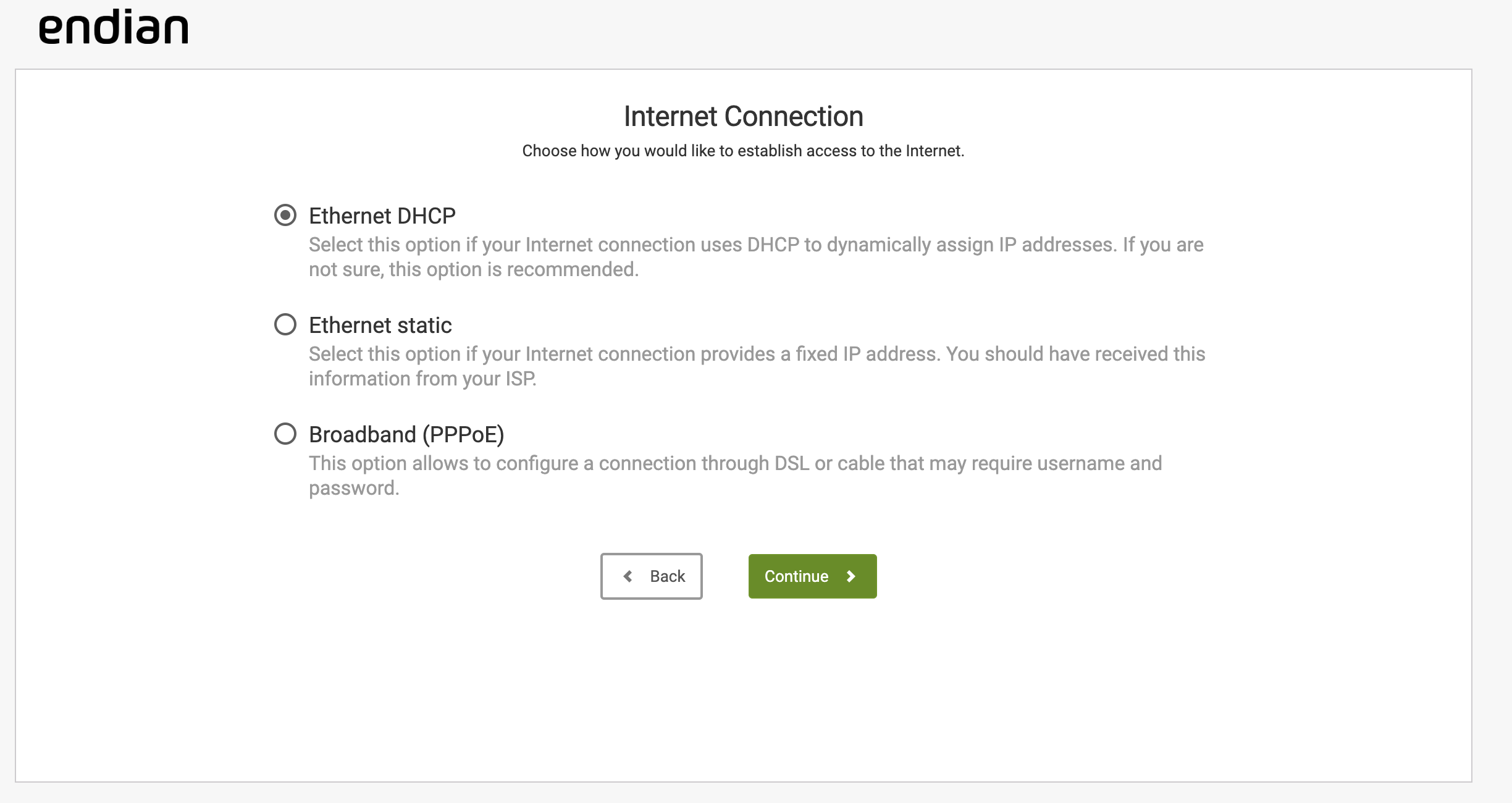Image resolution: width=1512 pixels, height=803 pixels.
Task: Select the Ethernet DHCP radio button
Action: click(x=285, y=215)
